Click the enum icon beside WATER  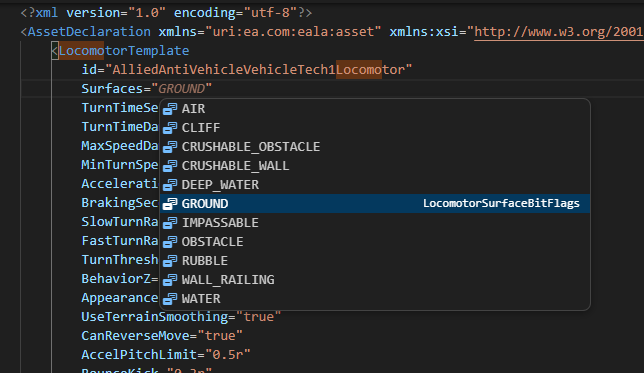tap(170, 299)
